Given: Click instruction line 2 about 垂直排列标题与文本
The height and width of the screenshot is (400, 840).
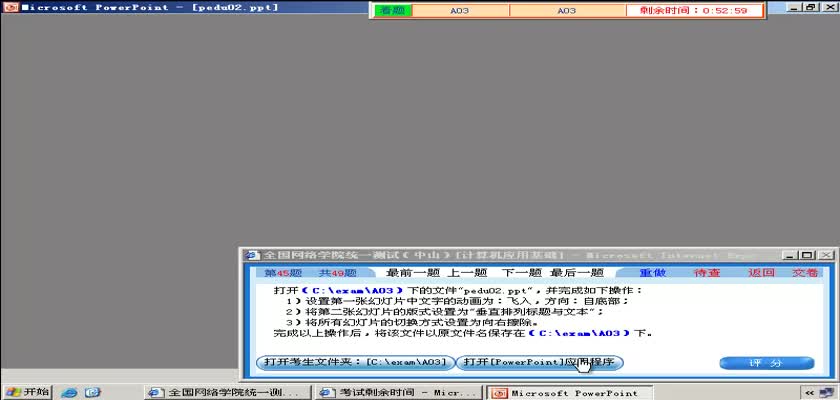Looking at the screenshot, I should pos(445,312).
